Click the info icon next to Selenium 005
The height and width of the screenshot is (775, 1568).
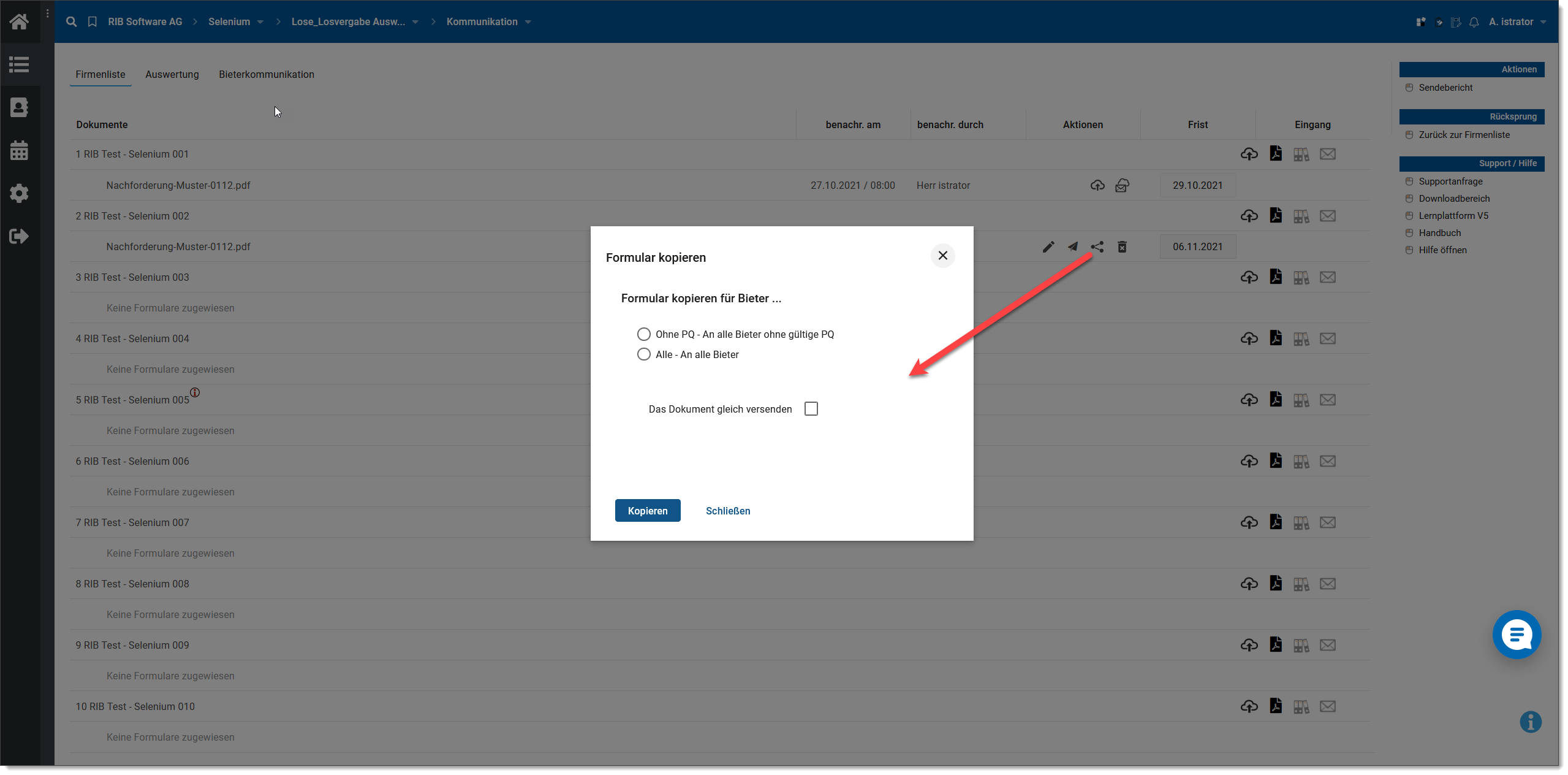[195, 392]
